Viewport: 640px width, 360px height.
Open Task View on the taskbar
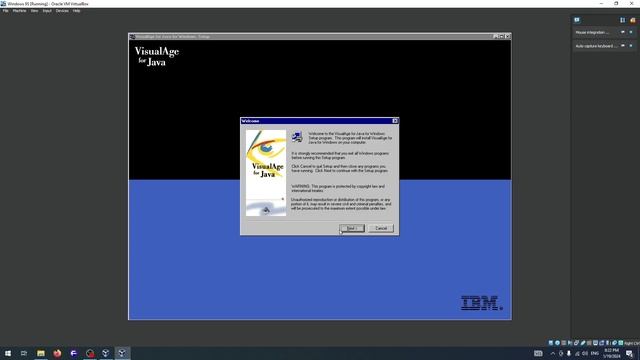(x=24, y=353)
